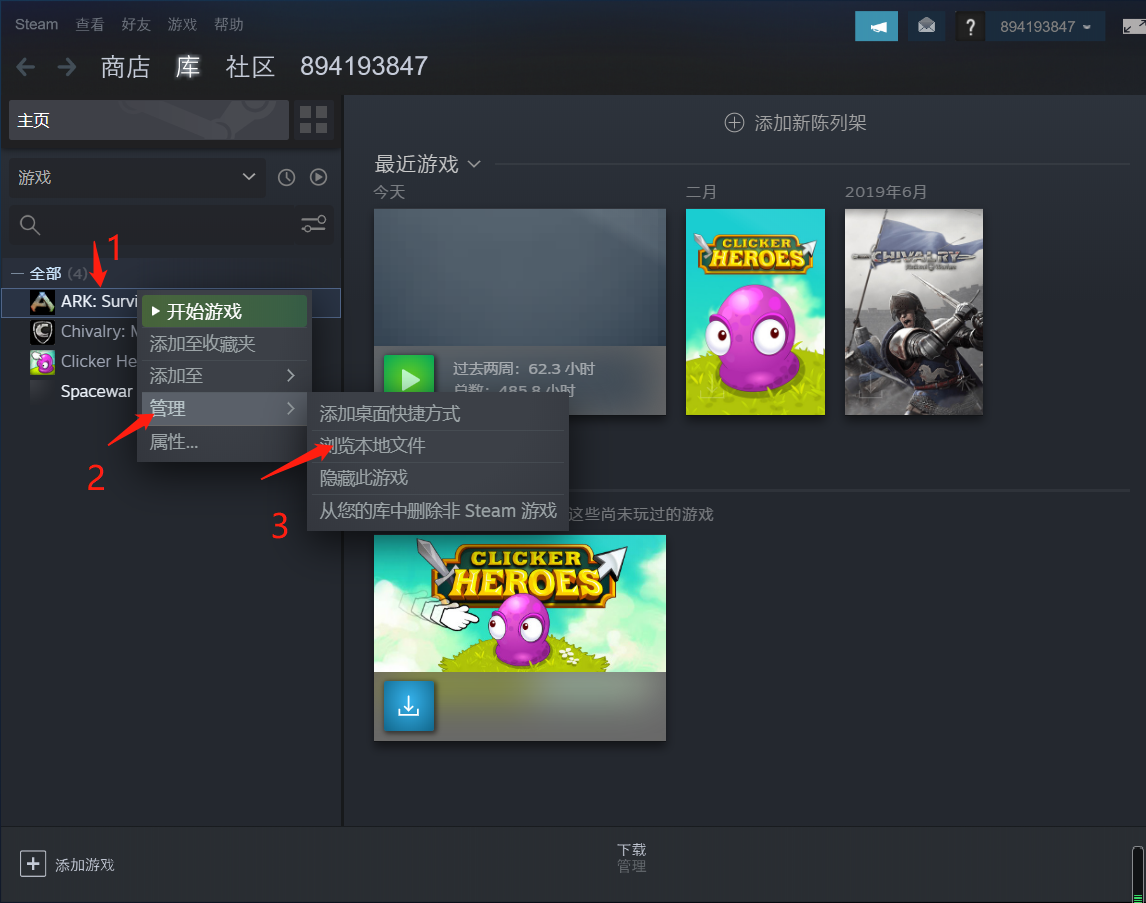Select Spacewar in the game list
Viewport: 1146px width, 903px height.
tap(96, 392)
